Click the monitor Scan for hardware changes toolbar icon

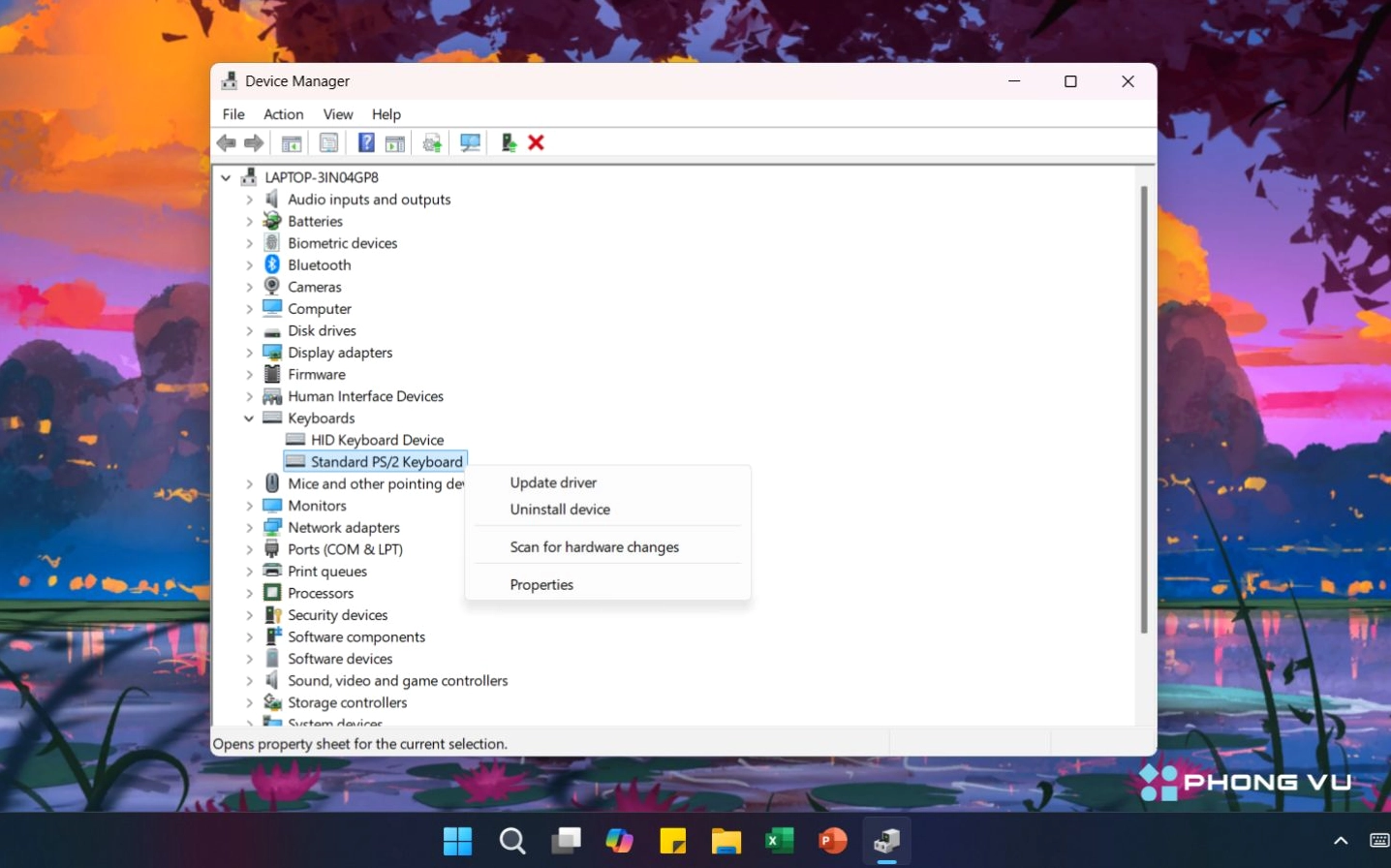(471, 143)
